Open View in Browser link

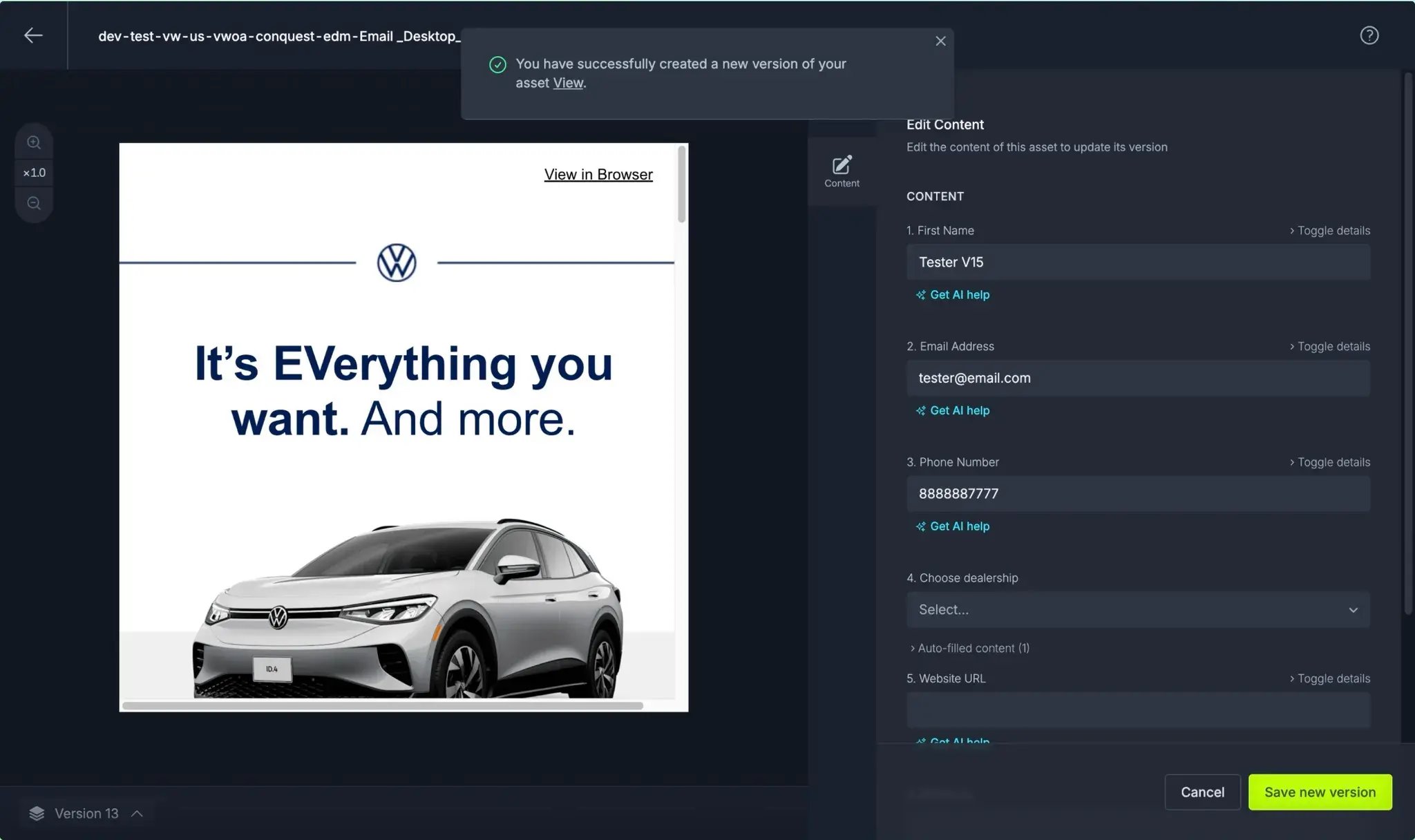click(598, 174)
